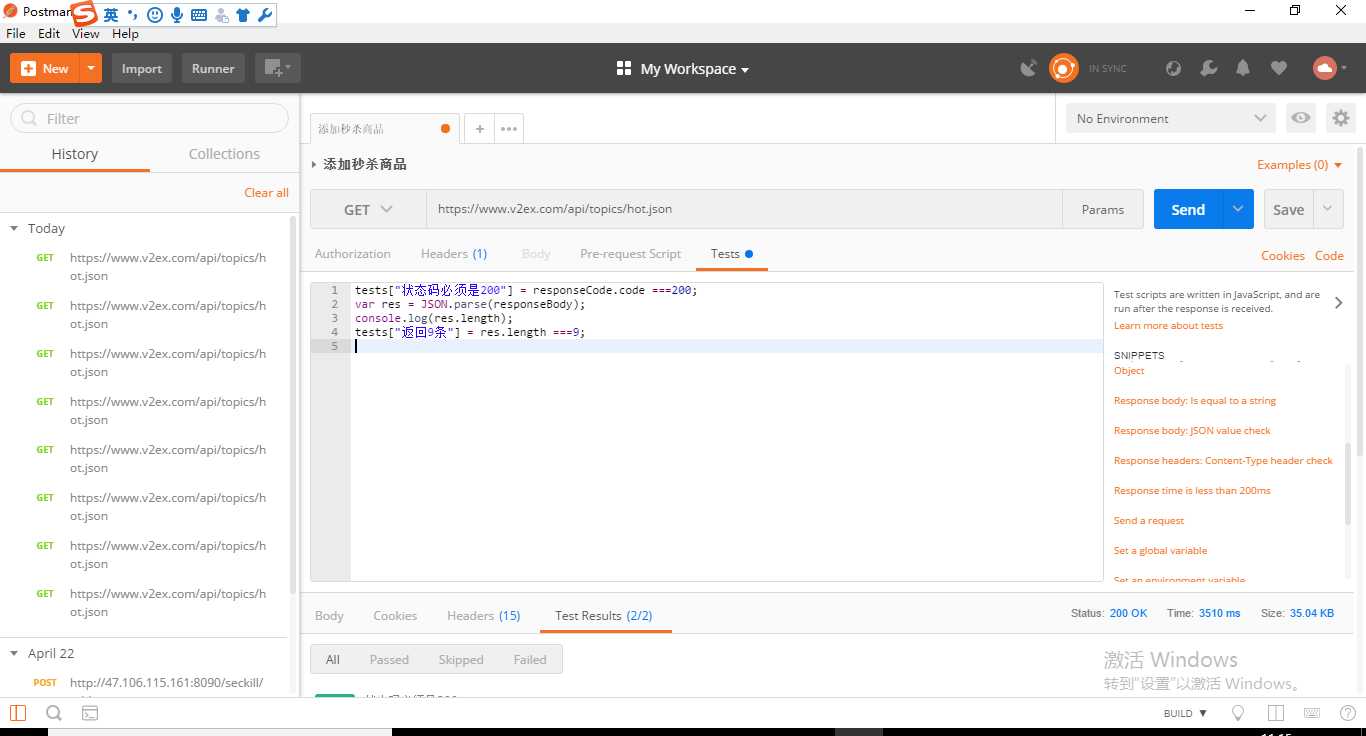
Task: Collapse the Today history group
Action: point(14,228)
